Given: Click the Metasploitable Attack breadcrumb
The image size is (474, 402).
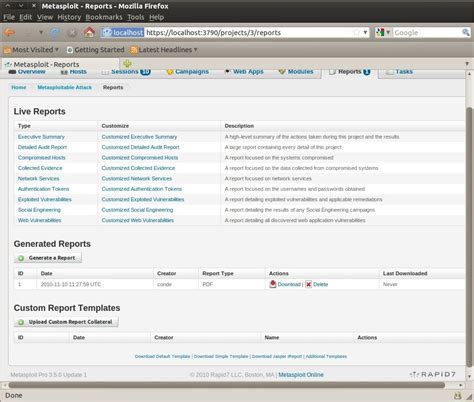Looking at the screenshot, I should coord(64,87).
